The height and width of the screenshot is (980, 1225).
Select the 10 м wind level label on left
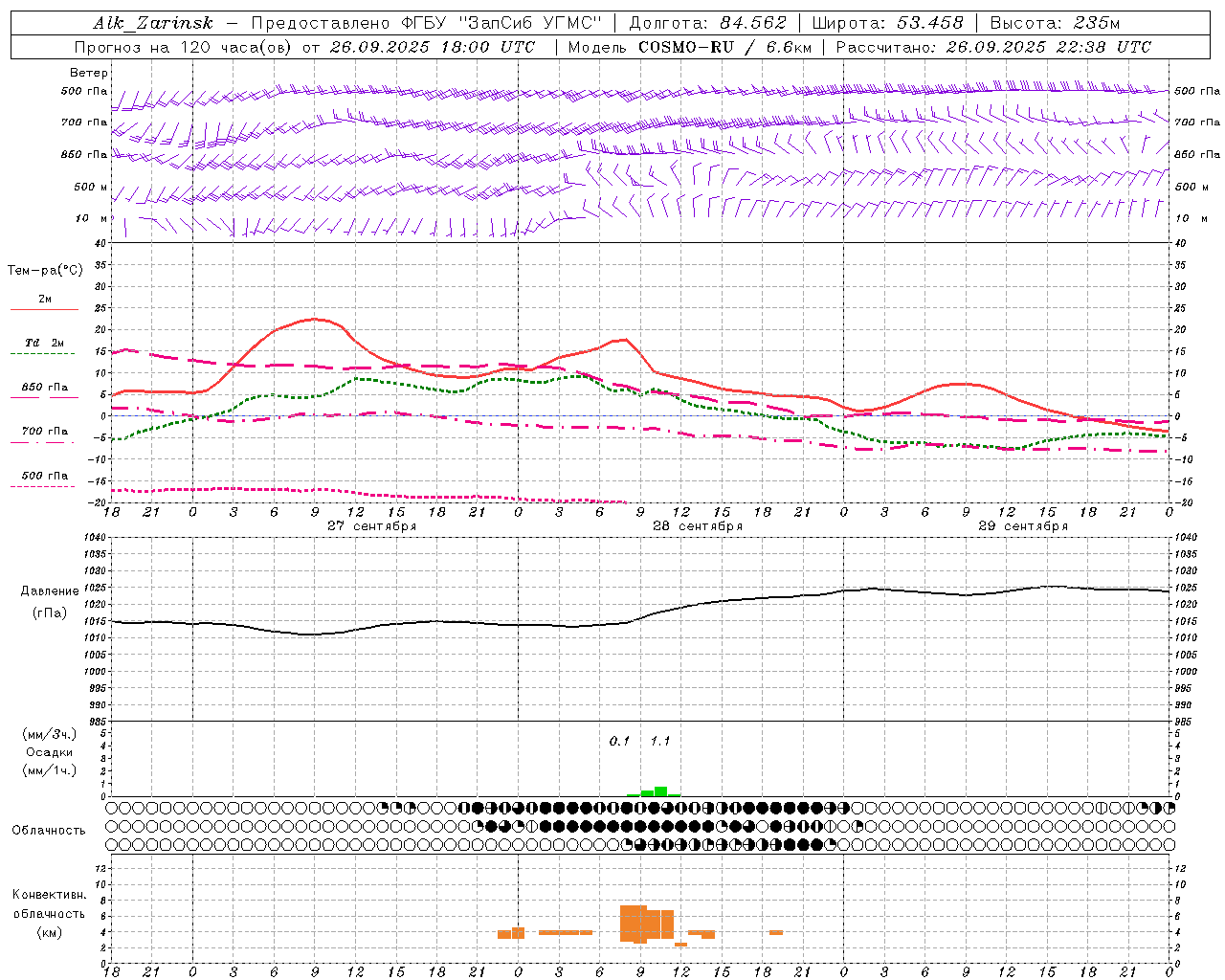coord(91,218)
